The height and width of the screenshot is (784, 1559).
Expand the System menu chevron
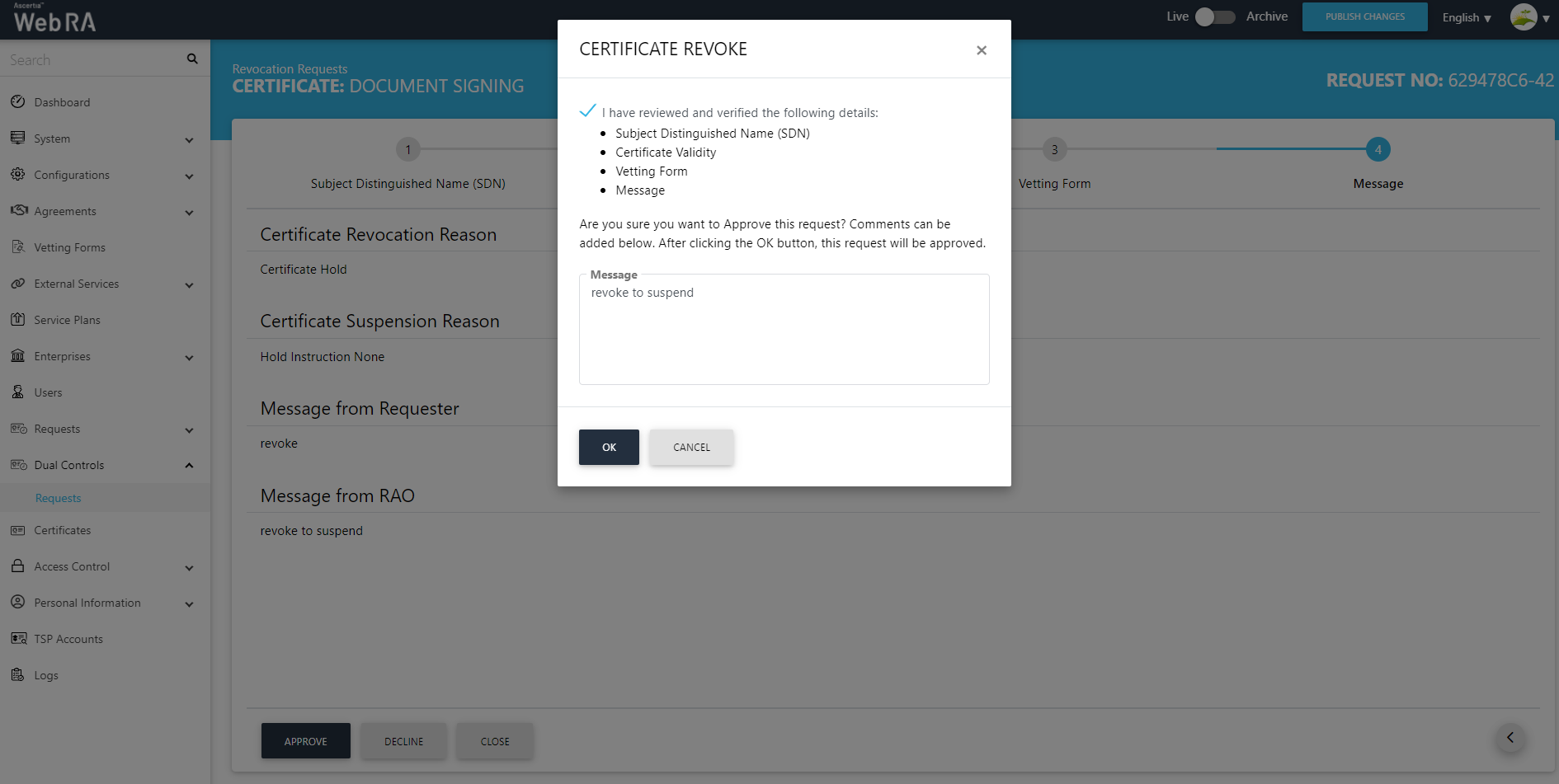(189, 139)
